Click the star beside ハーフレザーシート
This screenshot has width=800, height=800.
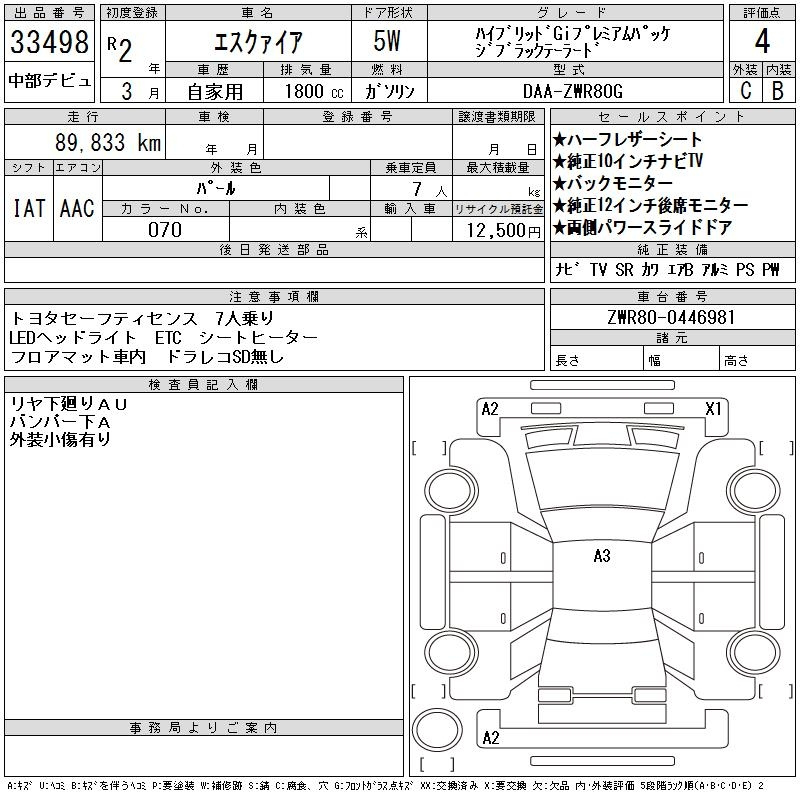click(560, 140)
